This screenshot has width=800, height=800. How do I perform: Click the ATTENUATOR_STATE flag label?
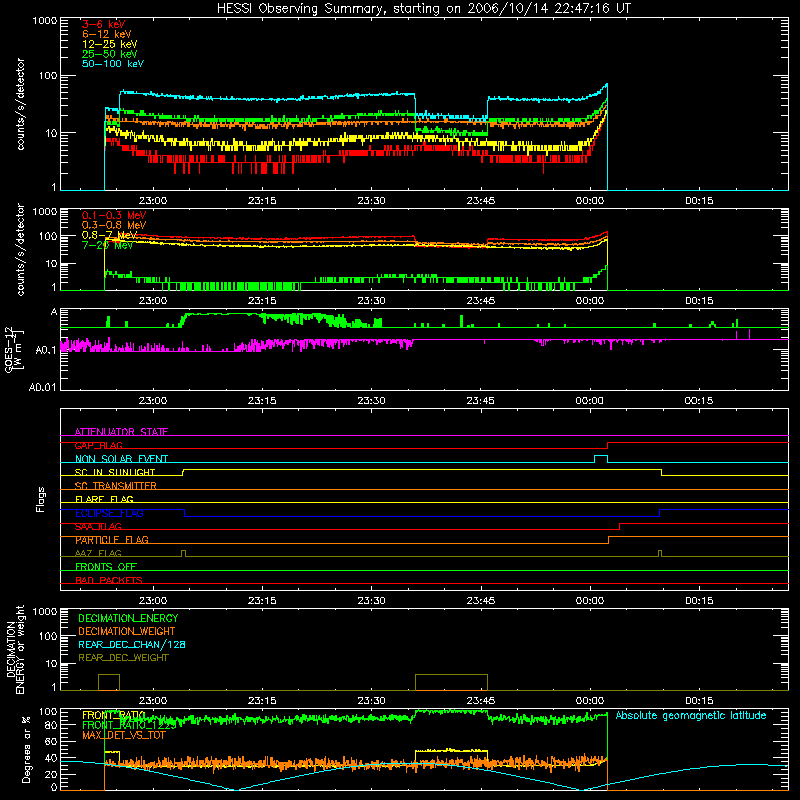pyautogui.click(x=121, y=432)
